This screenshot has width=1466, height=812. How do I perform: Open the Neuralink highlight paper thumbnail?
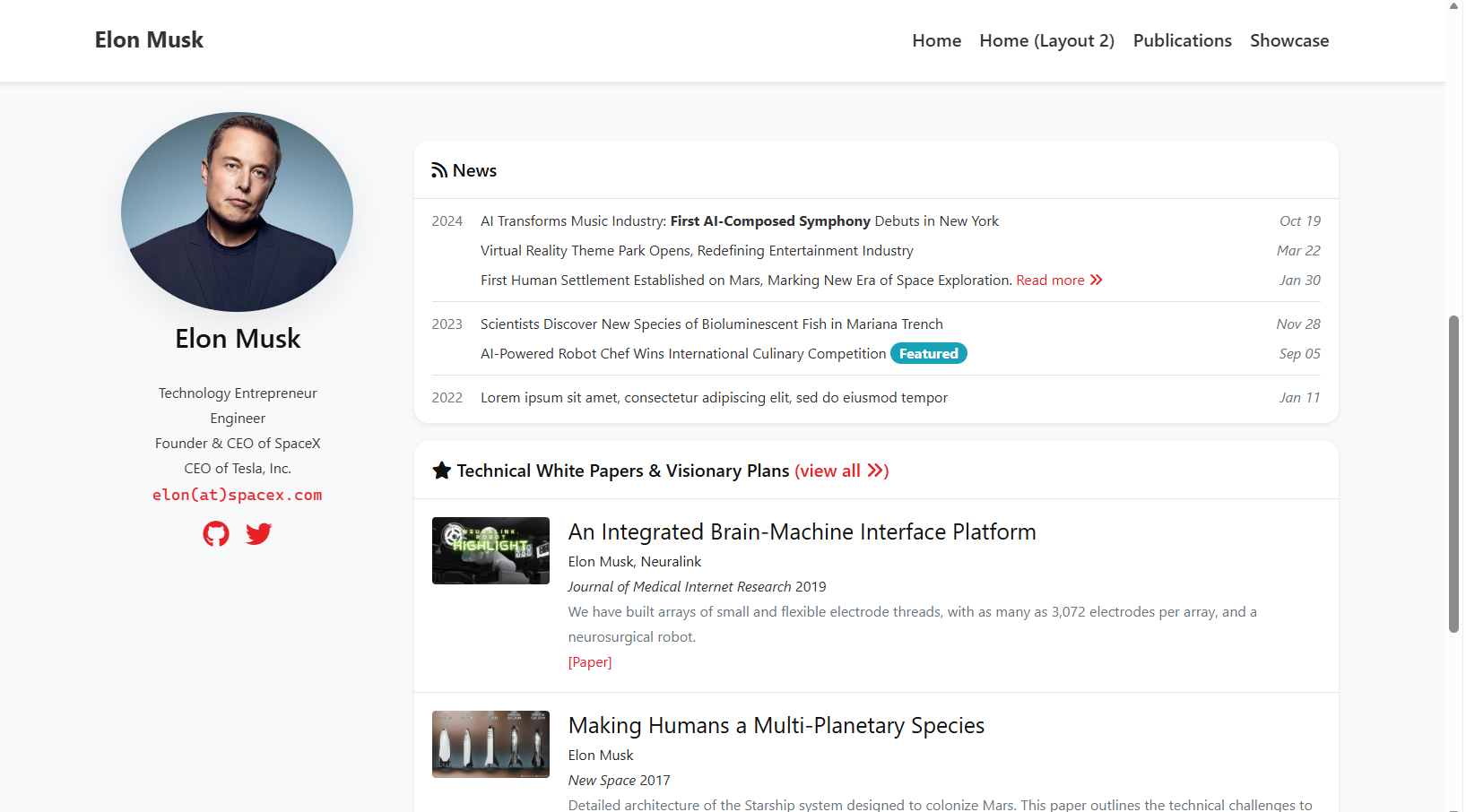coord(490,550)
